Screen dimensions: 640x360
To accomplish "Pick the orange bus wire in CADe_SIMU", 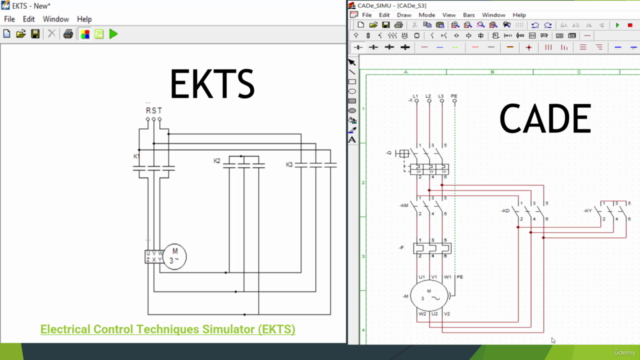I will coord(510,47).
